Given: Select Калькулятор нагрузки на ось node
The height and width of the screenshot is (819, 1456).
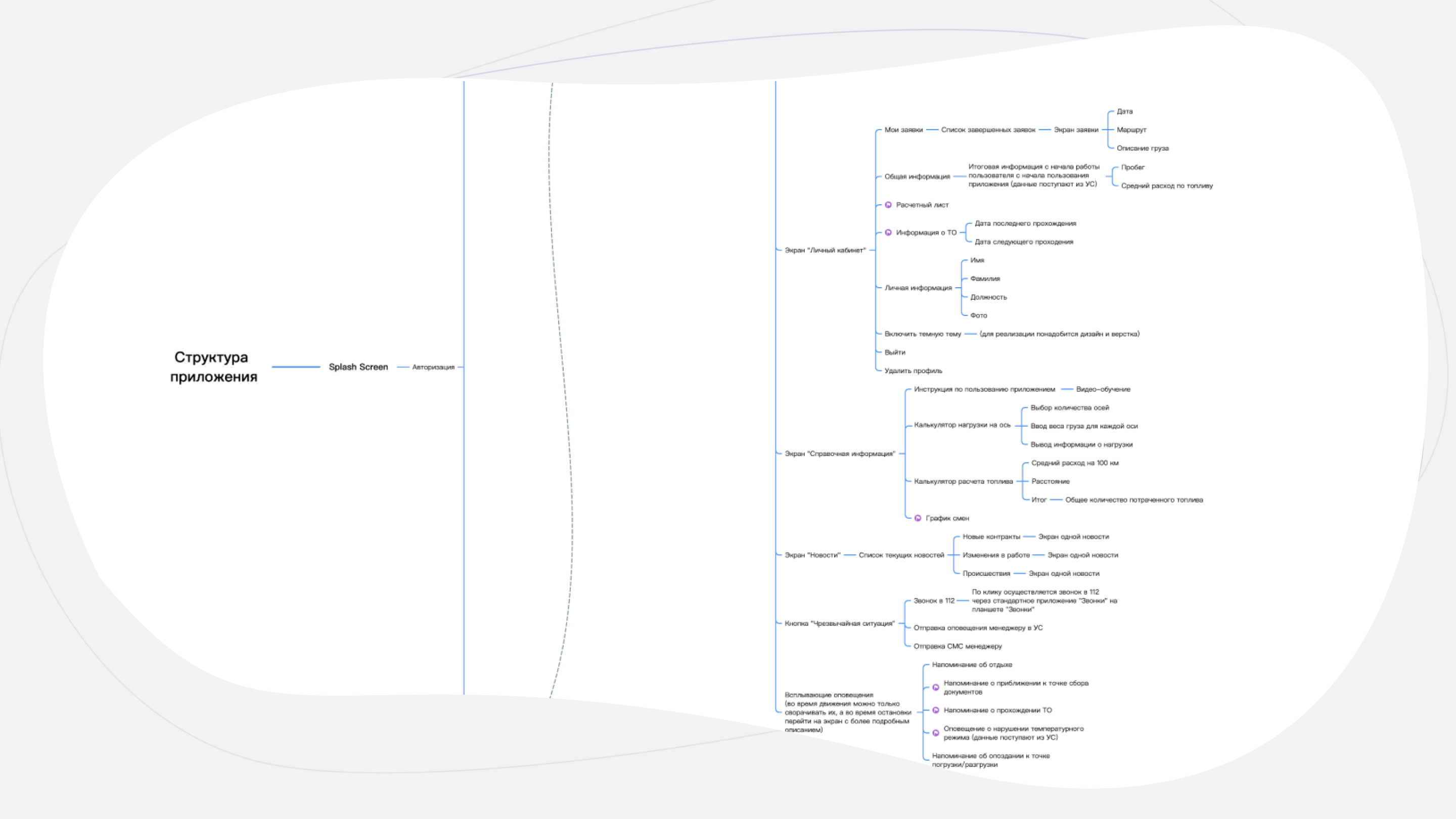Looking at the screenshot, I should (x=962, y=425).
